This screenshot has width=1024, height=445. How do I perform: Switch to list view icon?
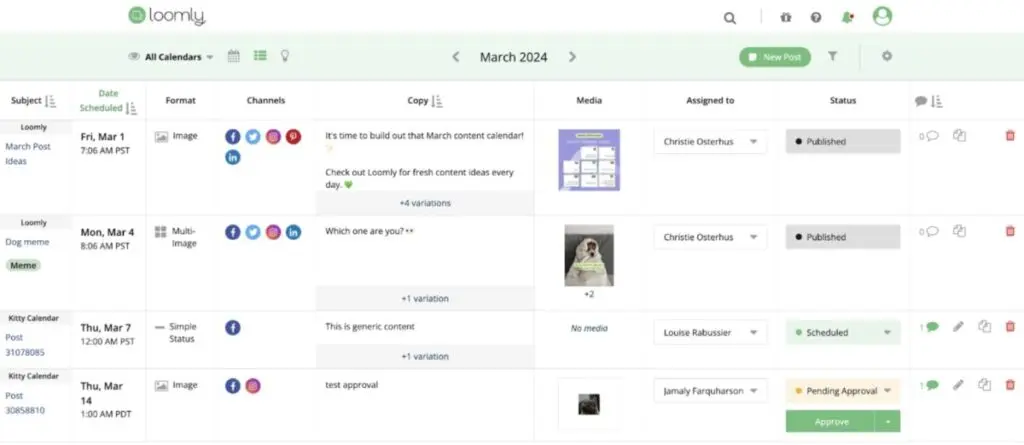260,57
